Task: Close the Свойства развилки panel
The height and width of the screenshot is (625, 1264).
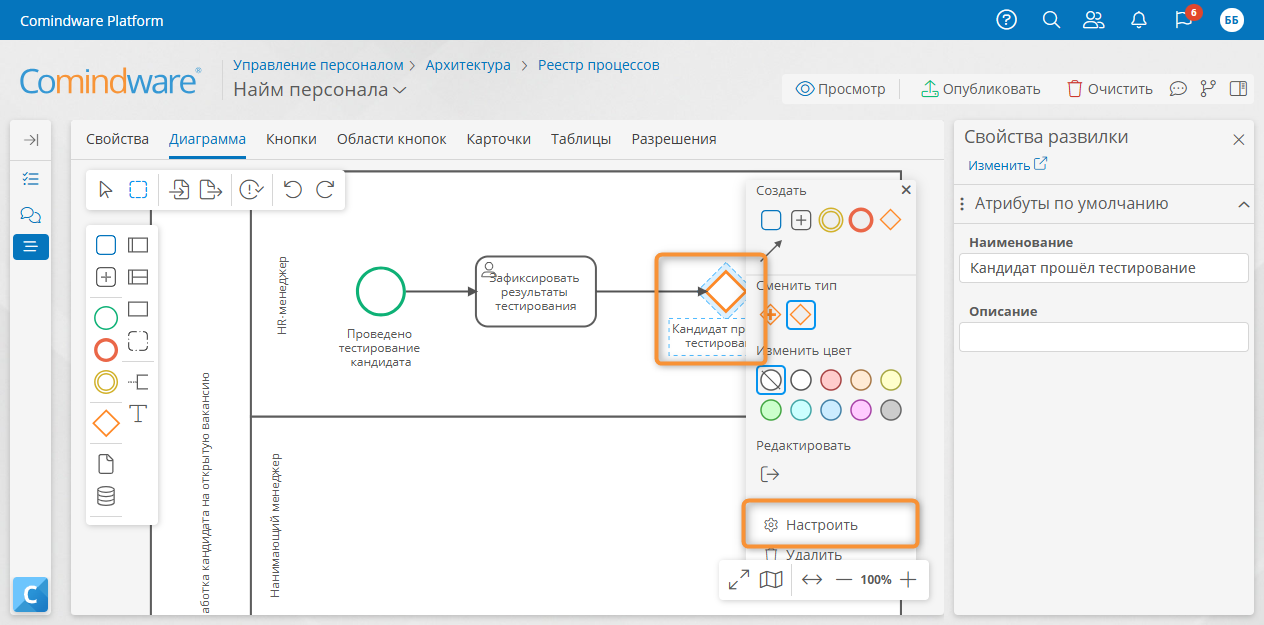Action: click(x=1238, y=140)
